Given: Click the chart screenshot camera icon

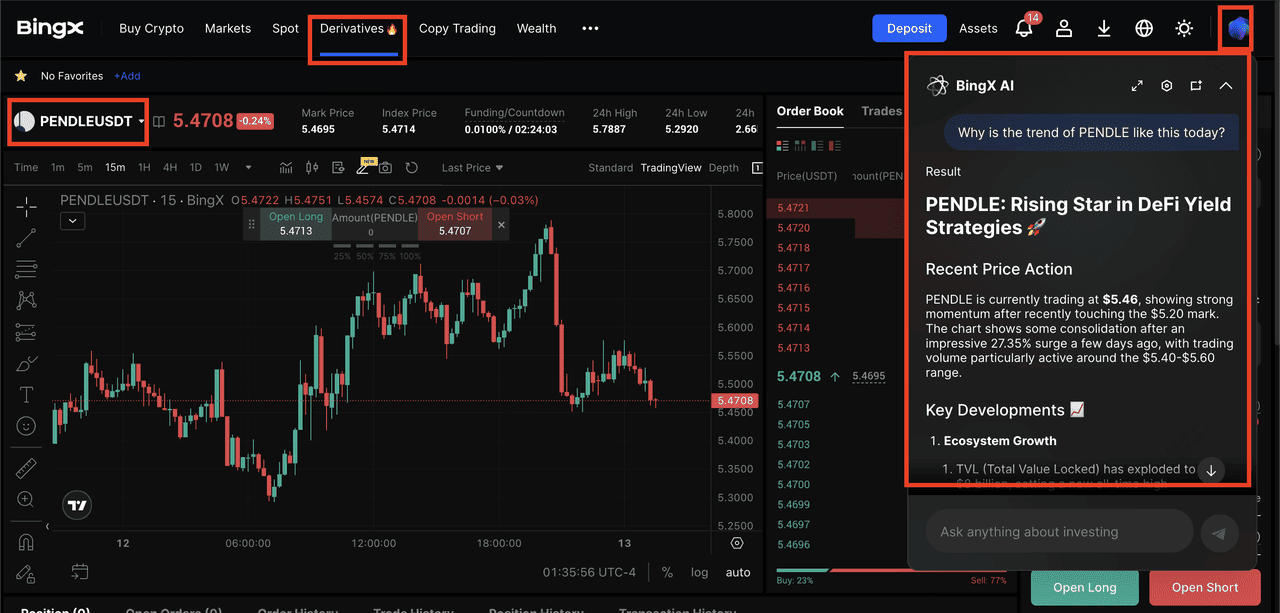Looking at the screenshot, I should point(386,167).
